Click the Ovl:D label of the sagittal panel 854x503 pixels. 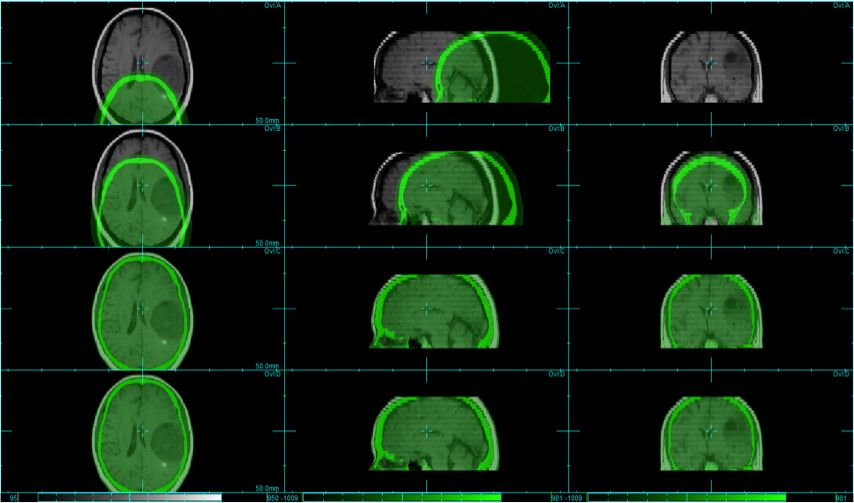click(x=557, y=375)
